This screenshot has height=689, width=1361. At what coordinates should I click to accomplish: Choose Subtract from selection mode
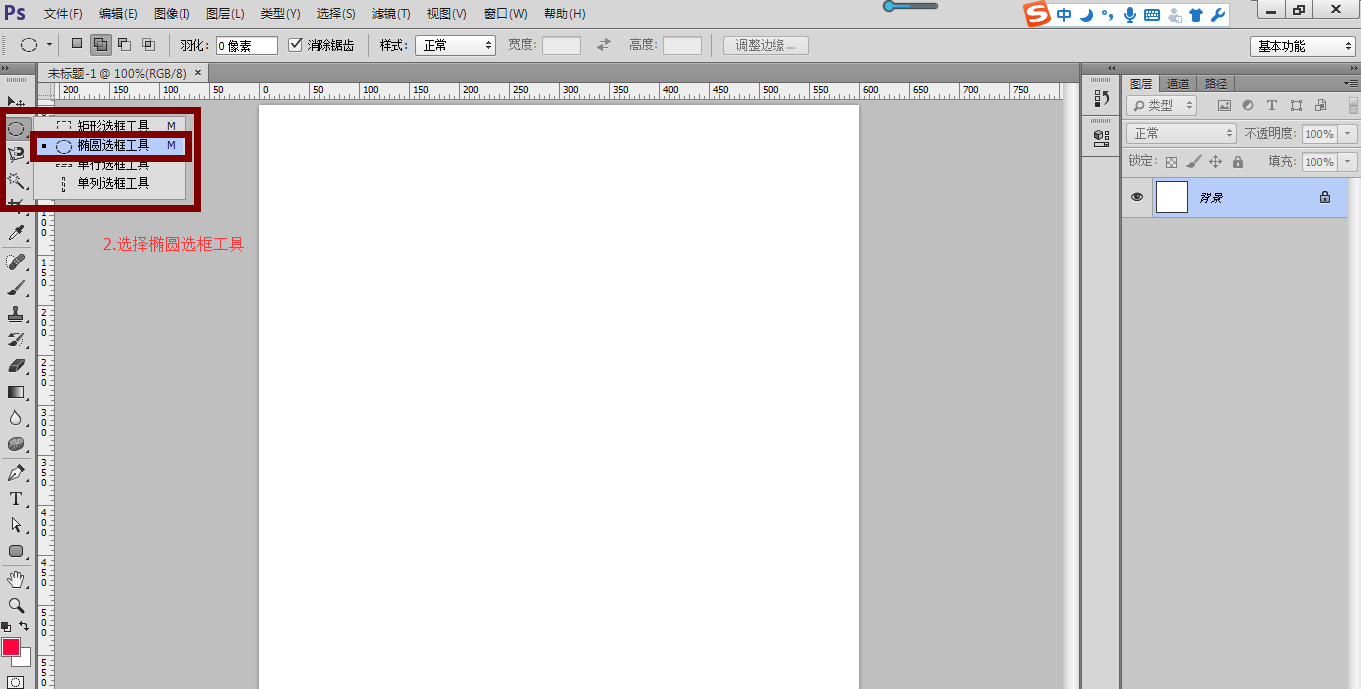125,44
